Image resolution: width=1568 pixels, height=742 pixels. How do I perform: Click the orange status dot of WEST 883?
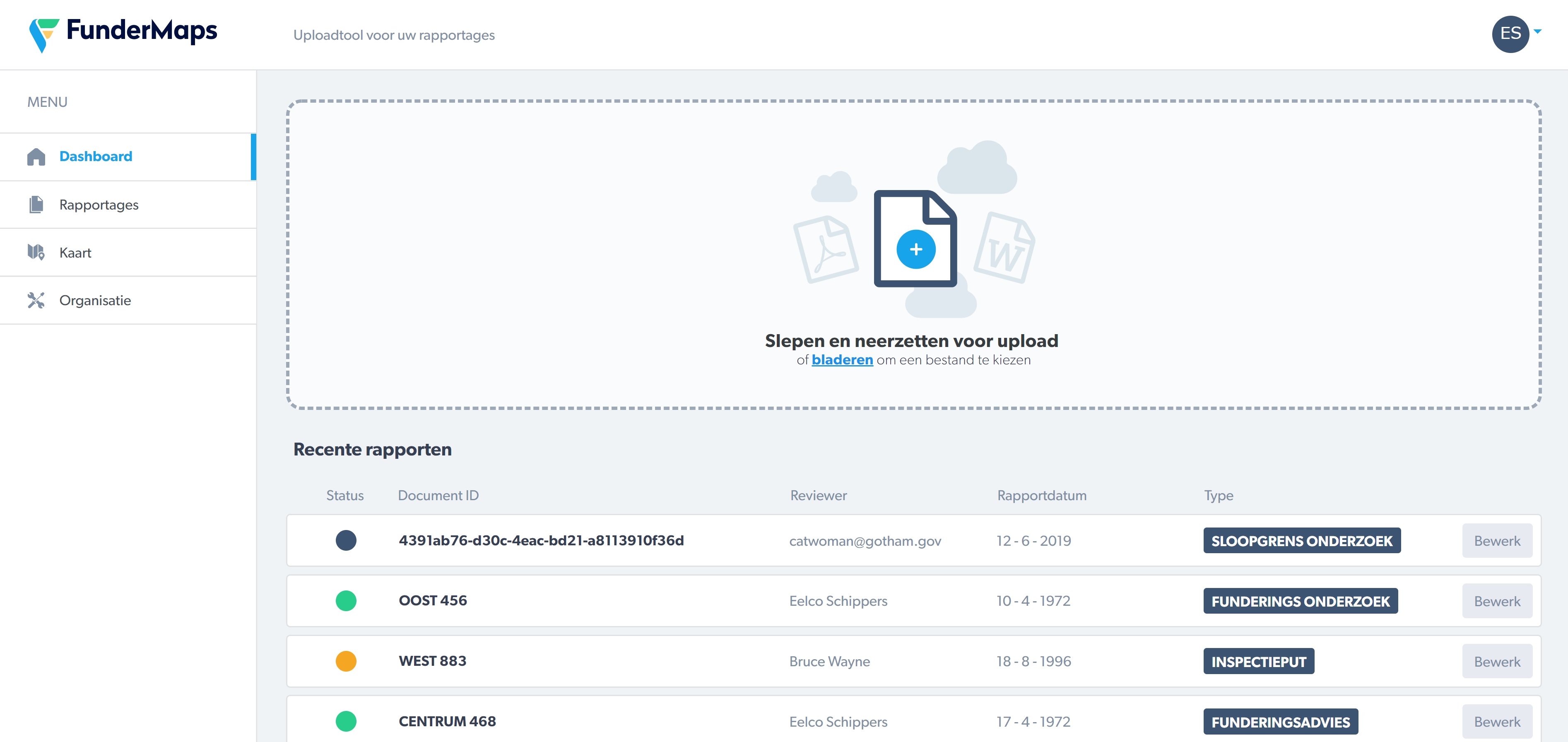pos(346,661)
